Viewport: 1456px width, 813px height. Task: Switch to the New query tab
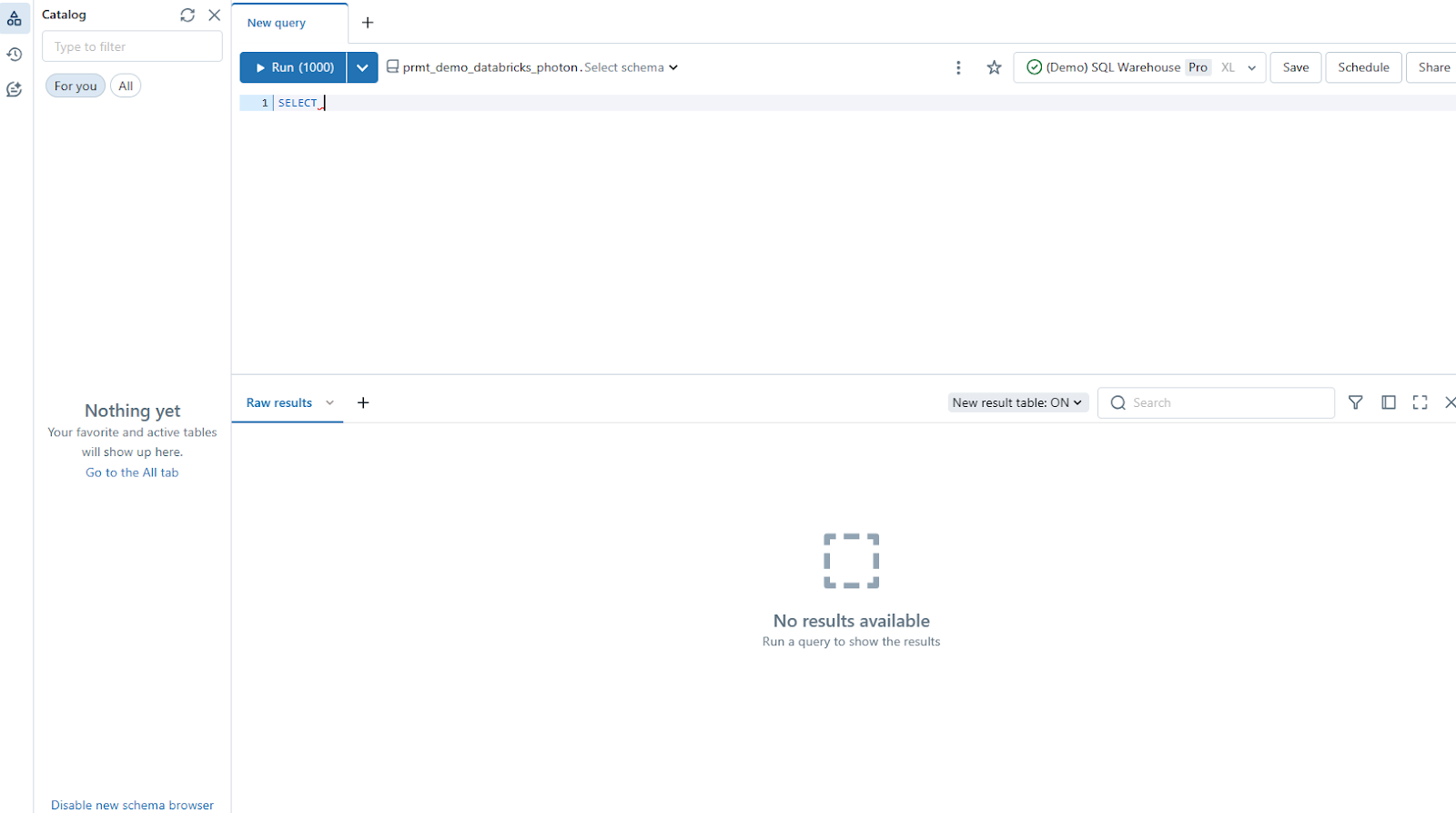point(277,23)
